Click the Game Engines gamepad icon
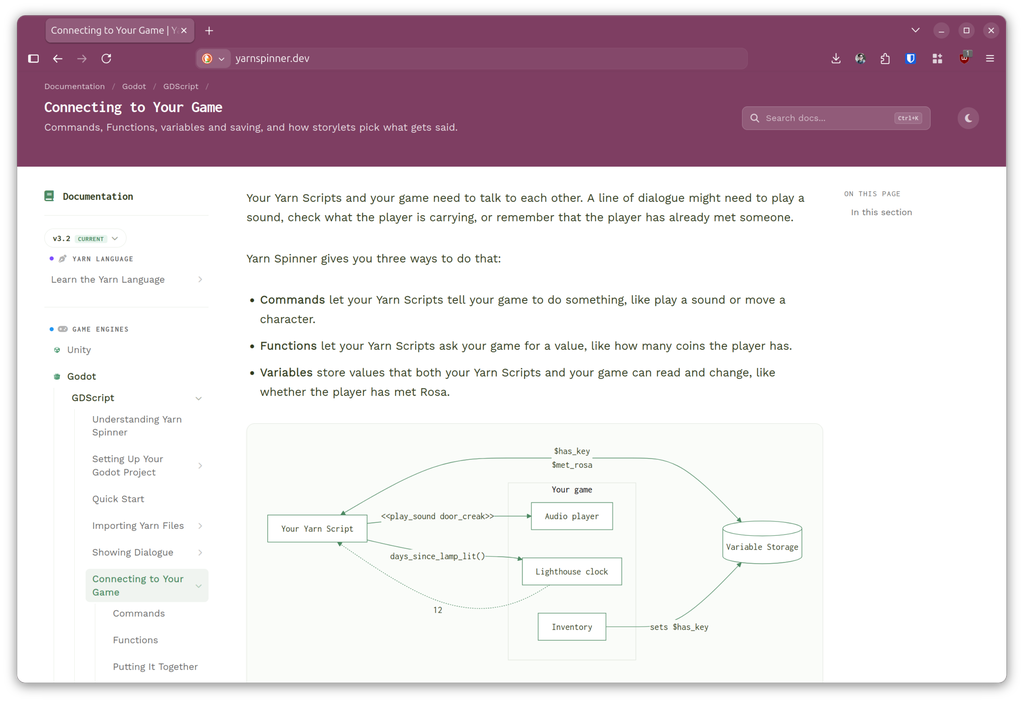 pos(63,329)
